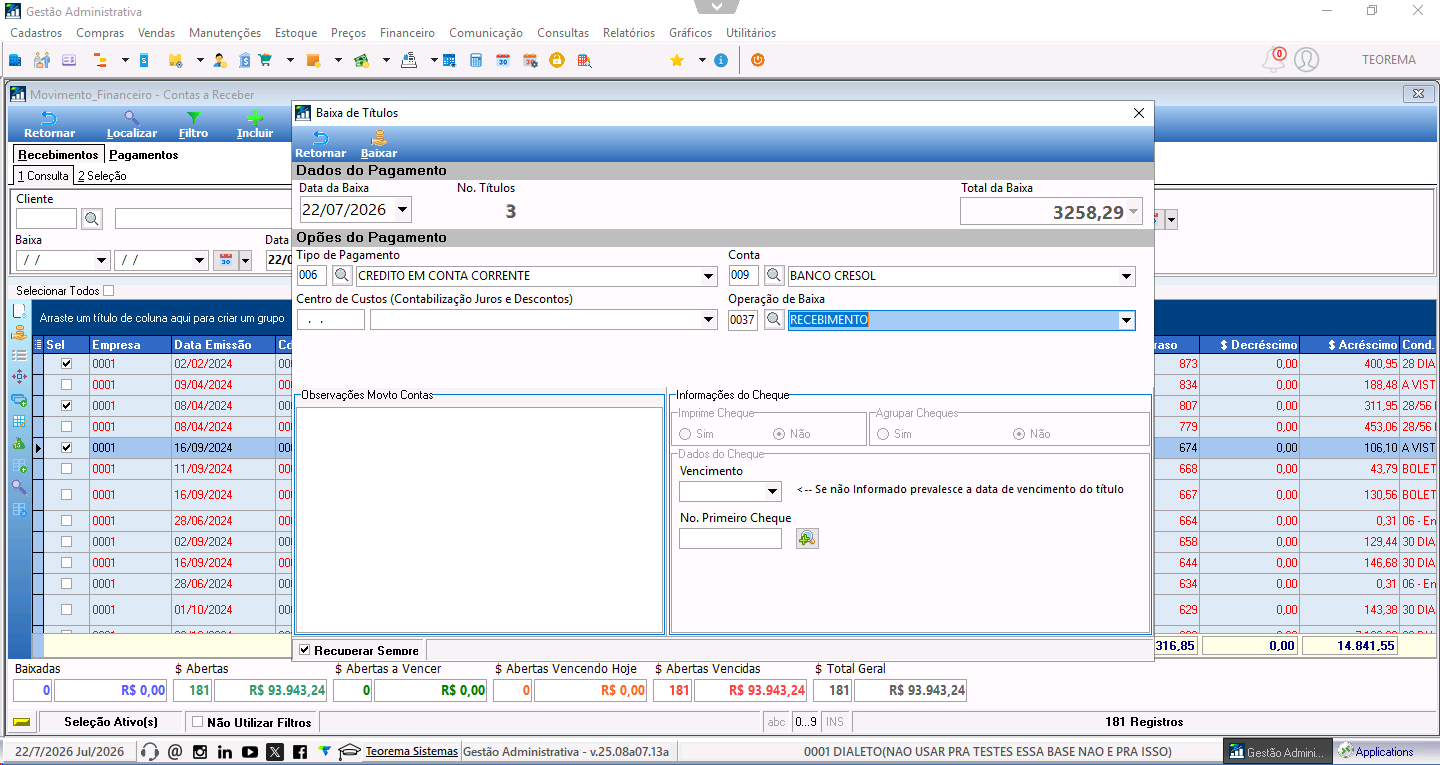Click Localizar in Contas a Receber toolbar
Image resolution: width=1440 pixels, height=765 pixels.
(132, 124)
